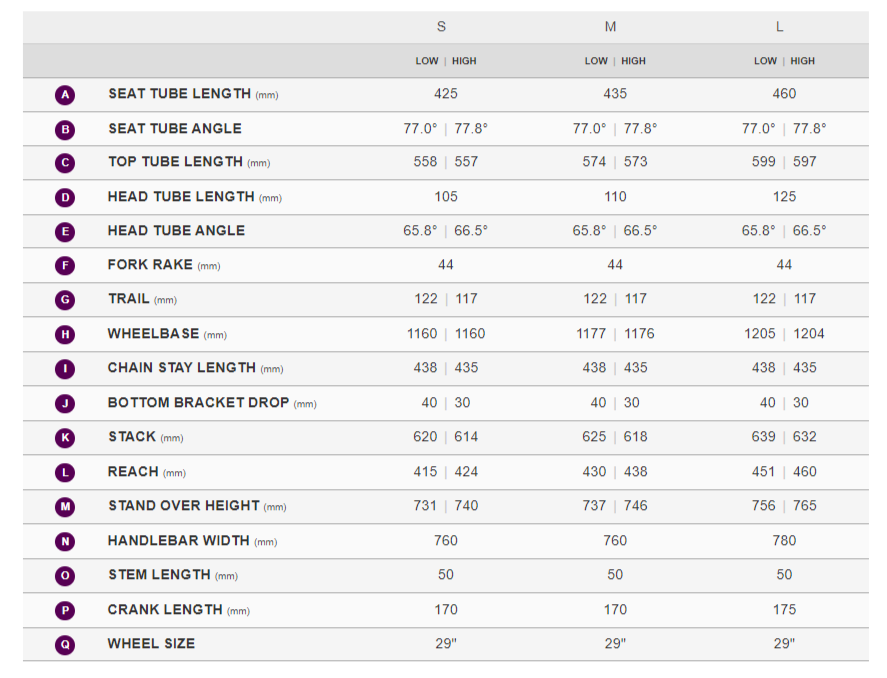Image resolution: width=887 pixels, height=678 pixels.
Task: Select the K circle icon for Stack
Action: click(65, 437)
